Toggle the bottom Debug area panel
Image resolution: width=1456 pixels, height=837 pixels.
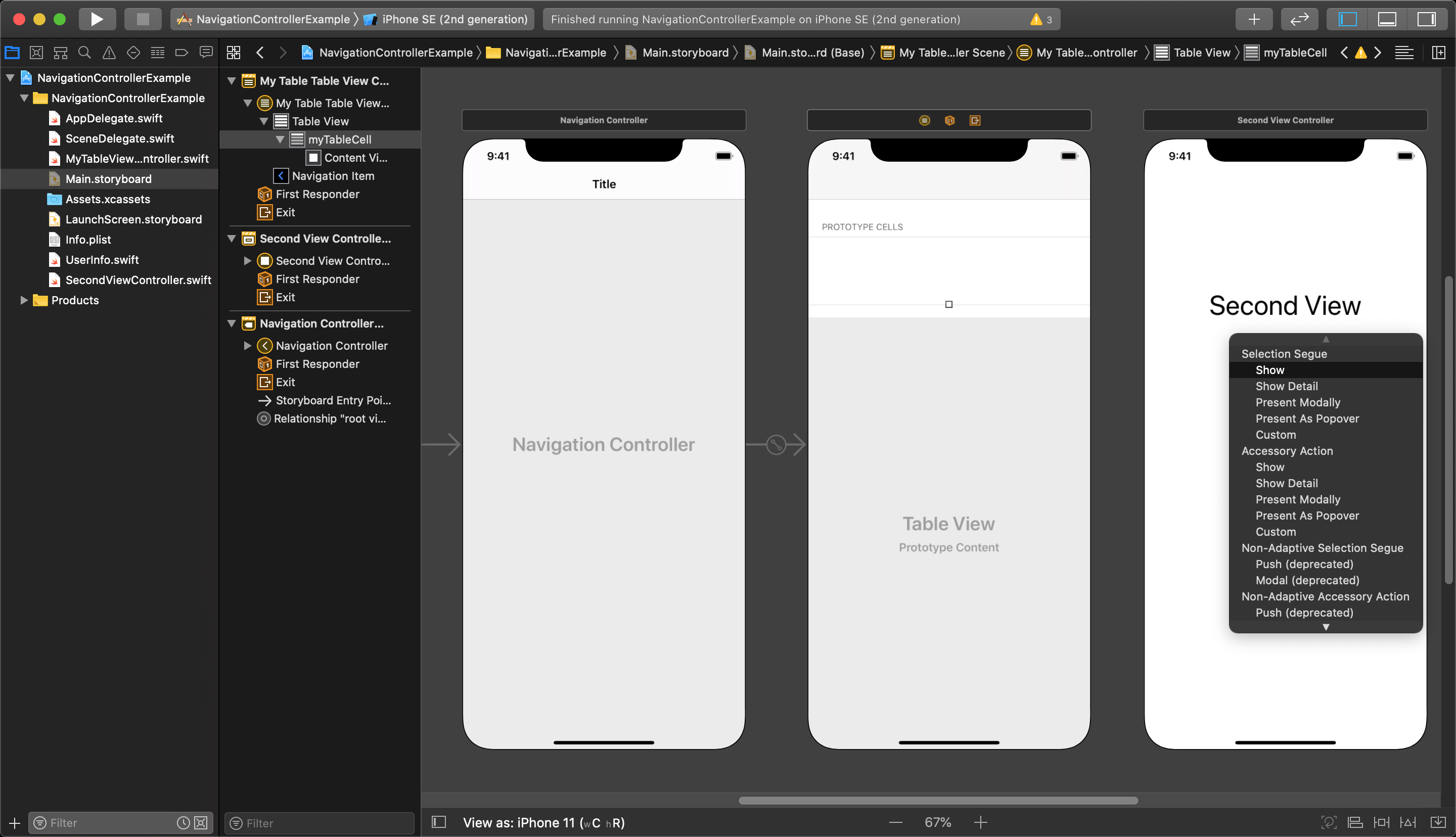click(1387, 19)
